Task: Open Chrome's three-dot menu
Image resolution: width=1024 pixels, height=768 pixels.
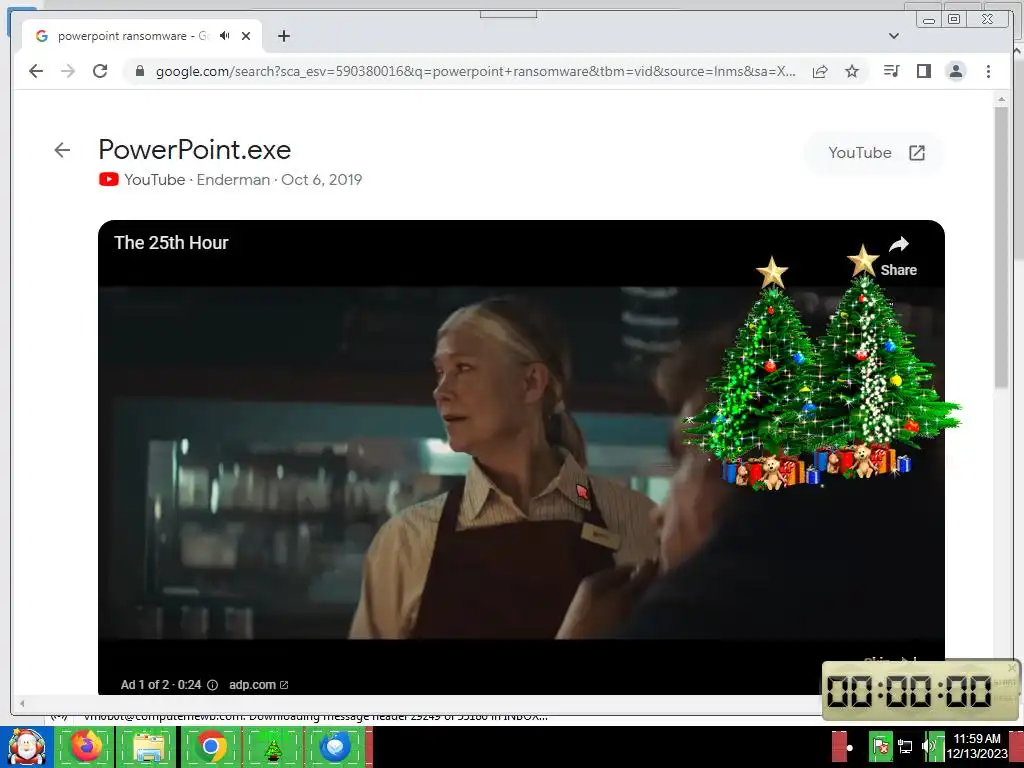Action: pyautogui.click(x=988, y=71)
